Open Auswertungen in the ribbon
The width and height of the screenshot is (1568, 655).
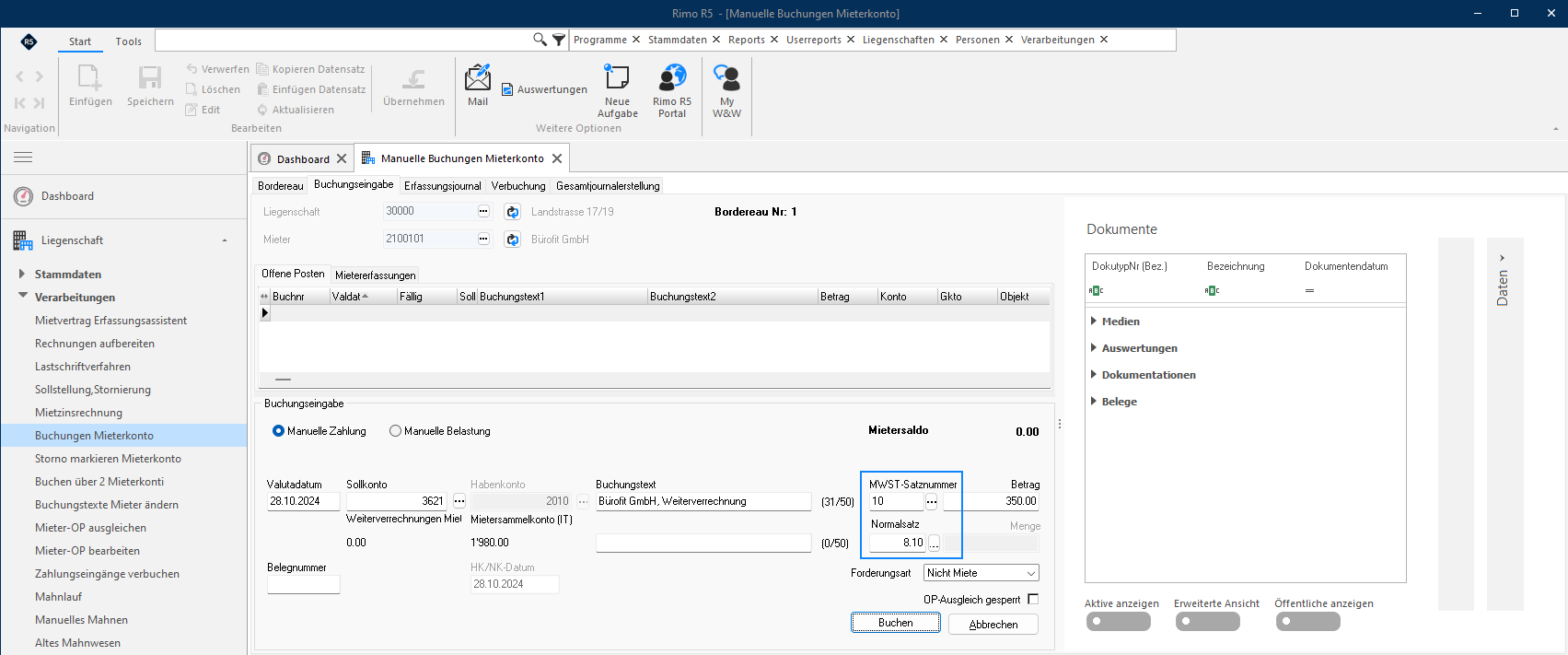(x=544, y=89)
